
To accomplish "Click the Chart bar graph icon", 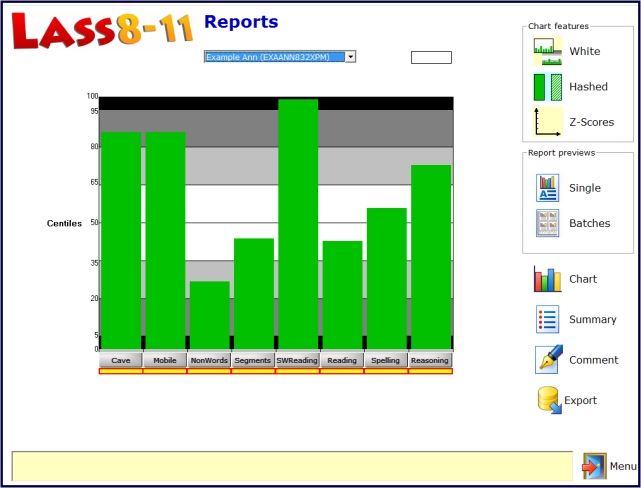I will pos(547,279).
